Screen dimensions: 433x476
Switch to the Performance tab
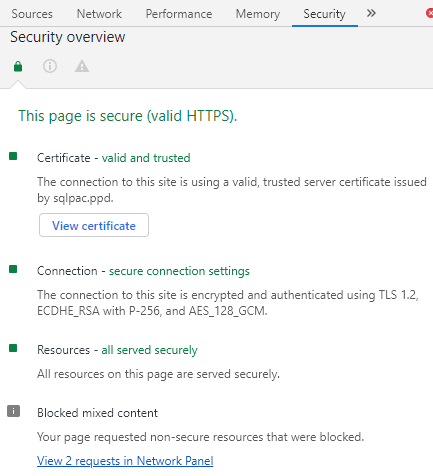(179, 14)
